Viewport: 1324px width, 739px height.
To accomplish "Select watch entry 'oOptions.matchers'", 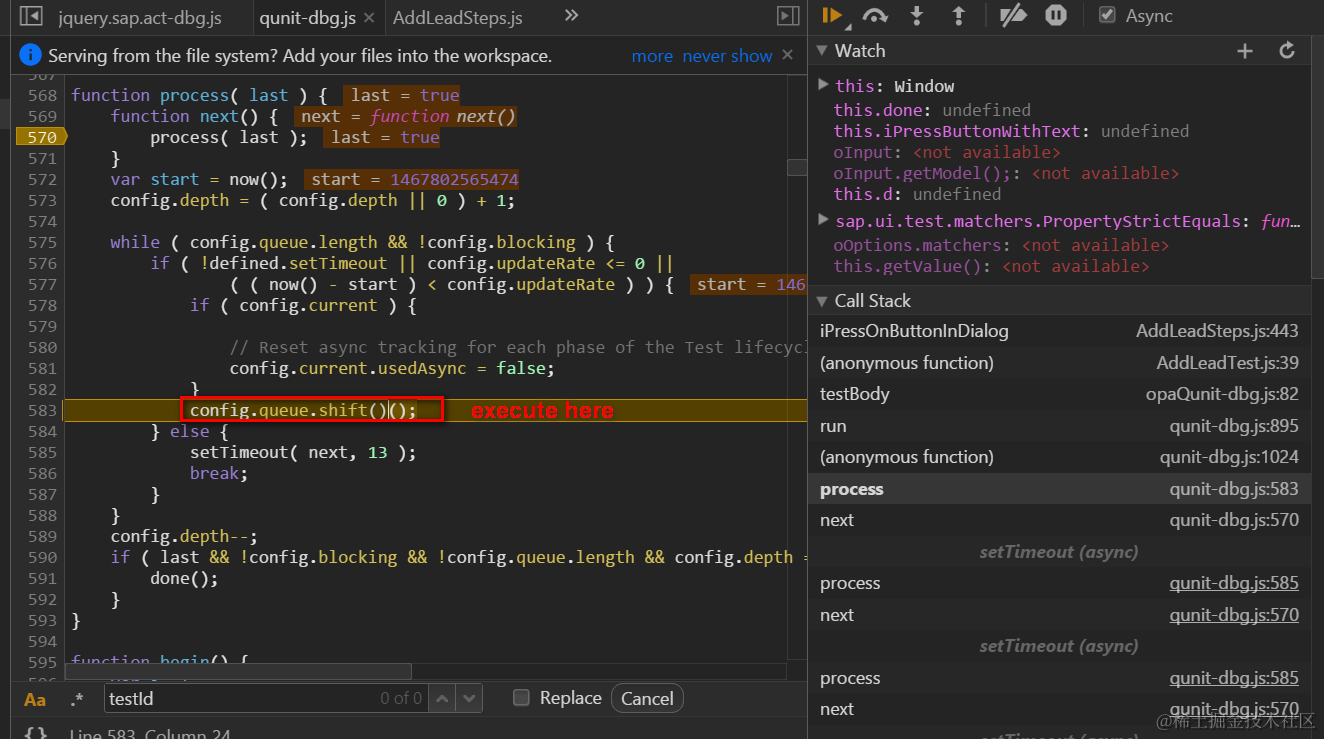I will coord(1001,245).
